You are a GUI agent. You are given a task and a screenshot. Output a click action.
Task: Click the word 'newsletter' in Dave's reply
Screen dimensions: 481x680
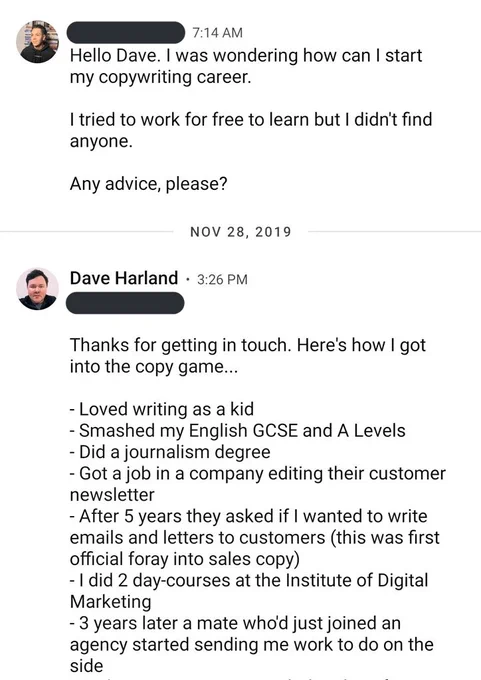click(x=112, y=495)
